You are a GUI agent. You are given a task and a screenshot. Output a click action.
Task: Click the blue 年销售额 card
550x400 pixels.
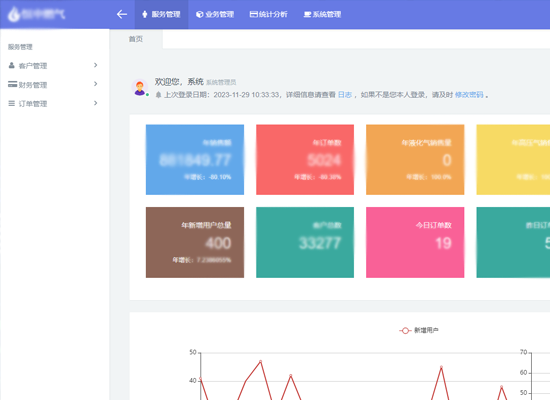point(195,159)
